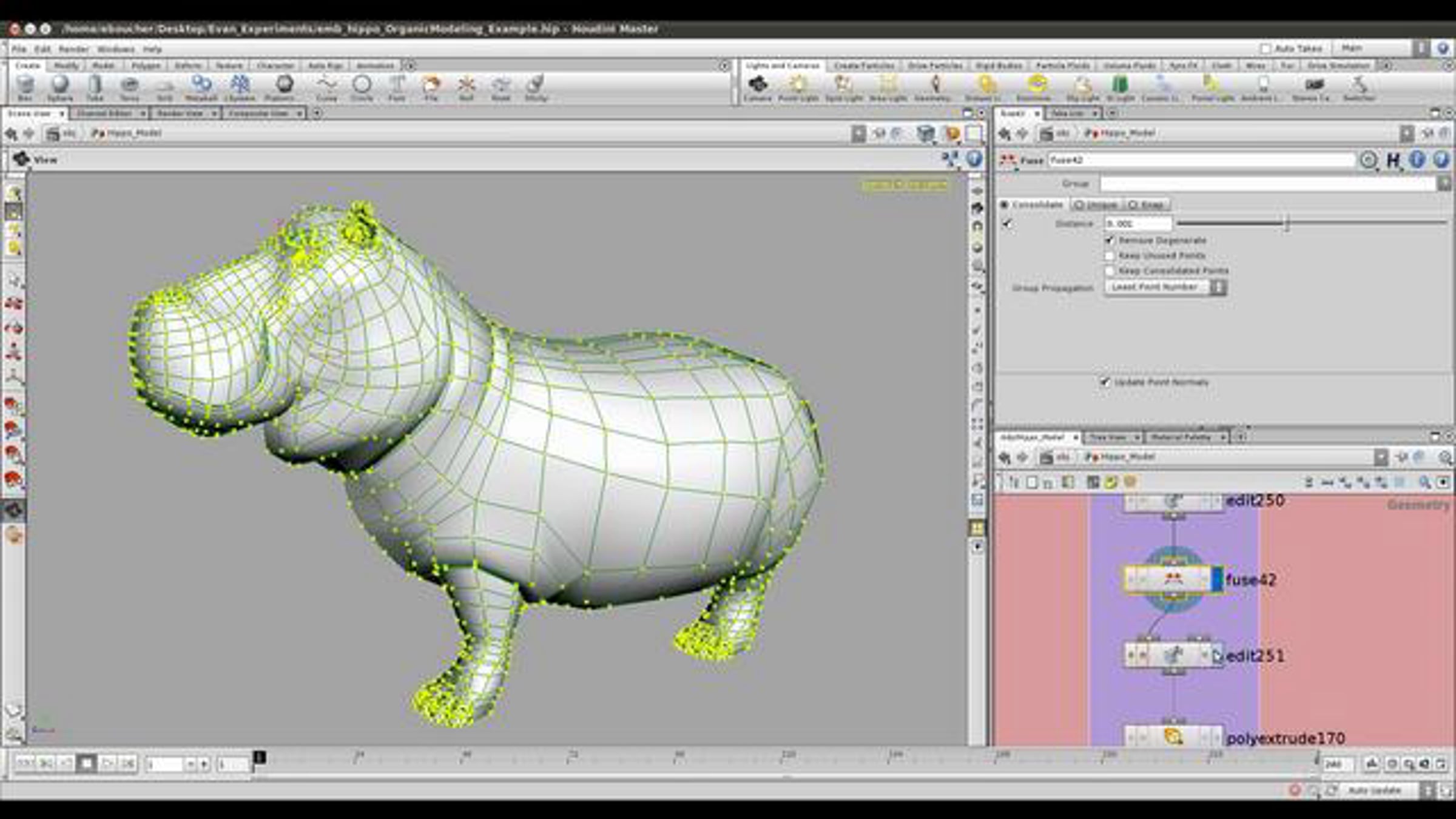The height and width of the screenshot is (819, 1456).
Task: Add a Spot Light from the shelf
Action: pyautogui.click(x=844, y=87)
